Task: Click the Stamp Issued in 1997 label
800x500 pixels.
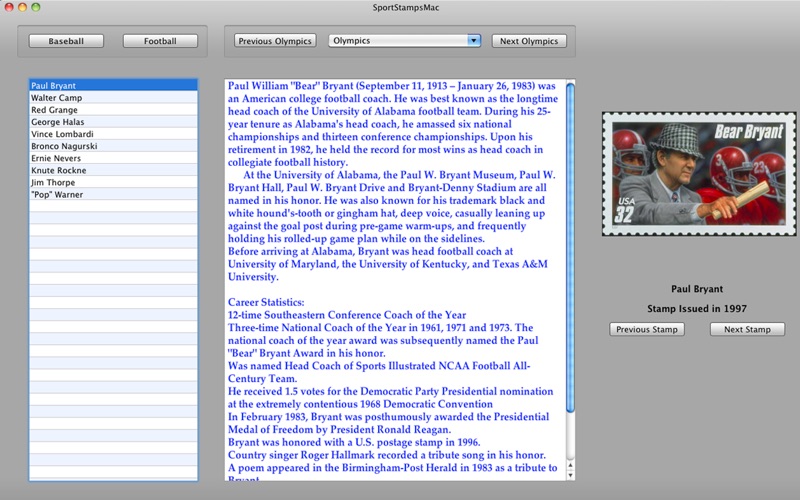Action: coord(697,309)
